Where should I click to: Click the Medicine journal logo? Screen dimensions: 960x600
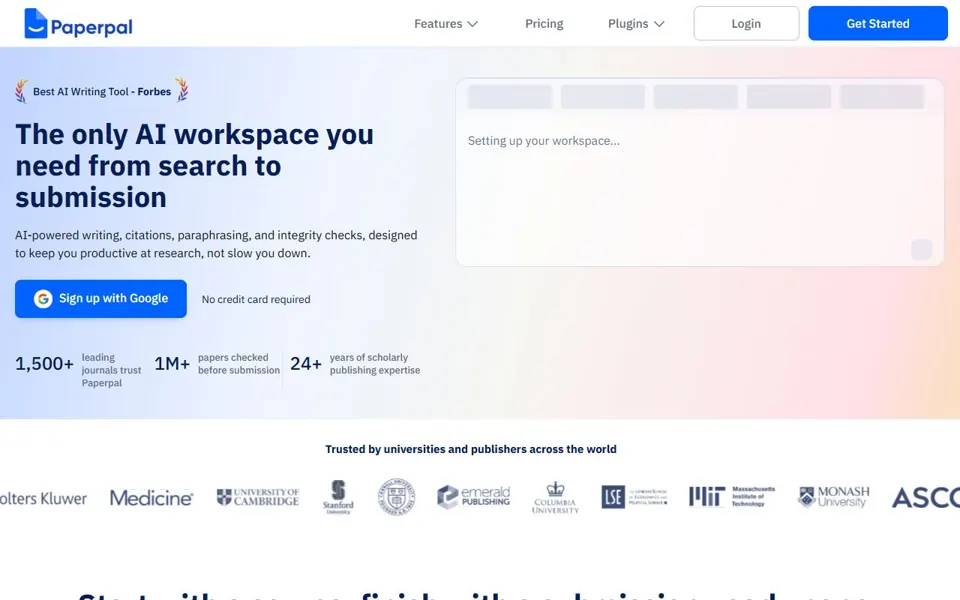tap(151, 498)
